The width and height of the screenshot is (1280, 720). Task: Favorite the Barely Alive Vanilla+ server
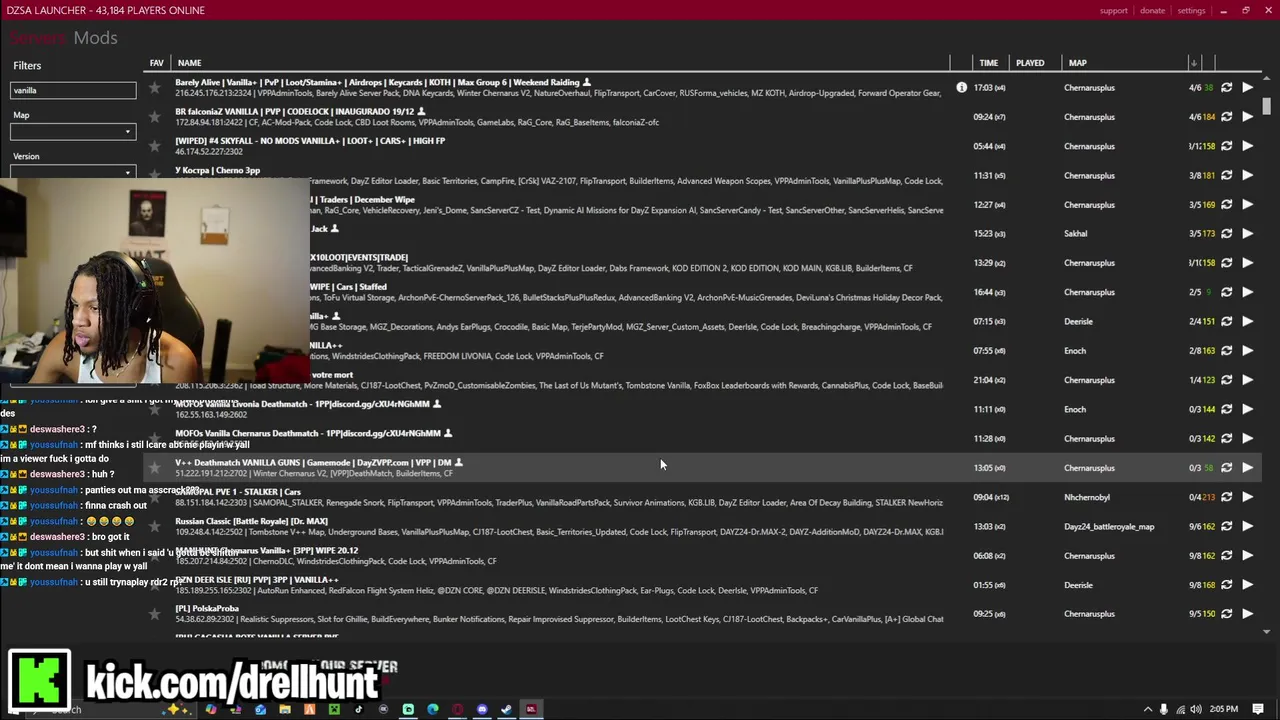click(x=155, y=88)
